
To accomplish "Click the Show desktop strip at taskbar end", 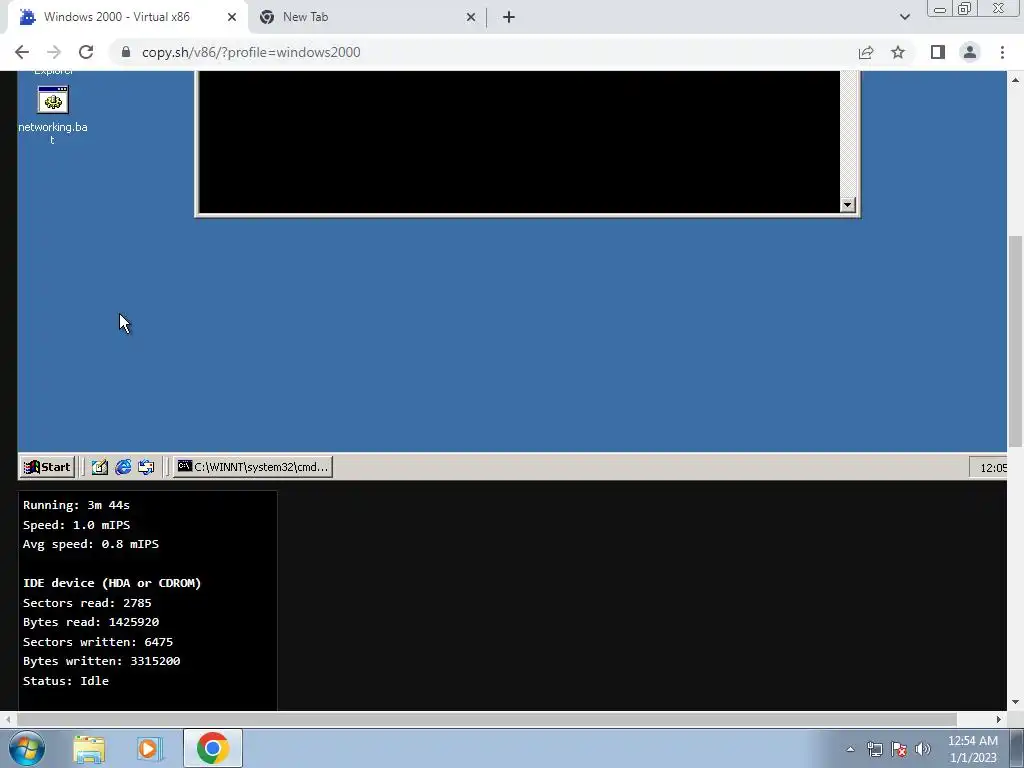I will click(x=1017, y=749).
